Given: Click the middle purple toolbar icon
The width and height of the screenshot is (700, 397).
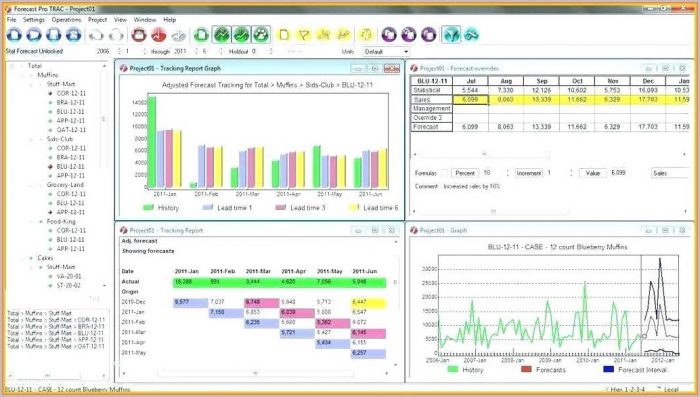Looking at the screenshot, I should pos(408,34).
